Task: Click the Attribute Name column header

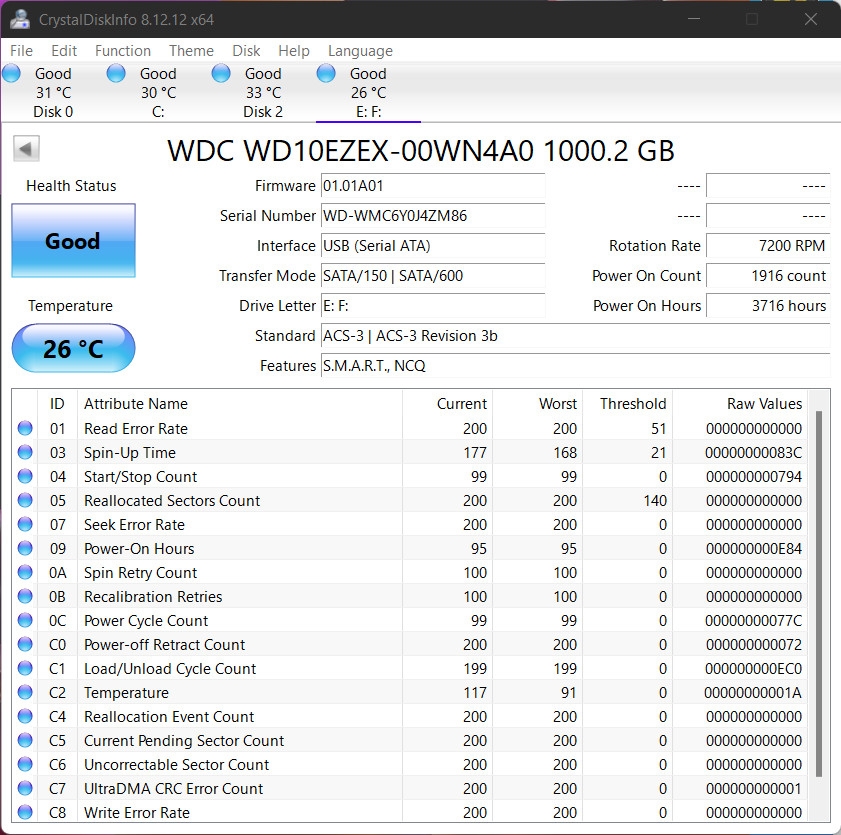Action: (x=136, y=403)
